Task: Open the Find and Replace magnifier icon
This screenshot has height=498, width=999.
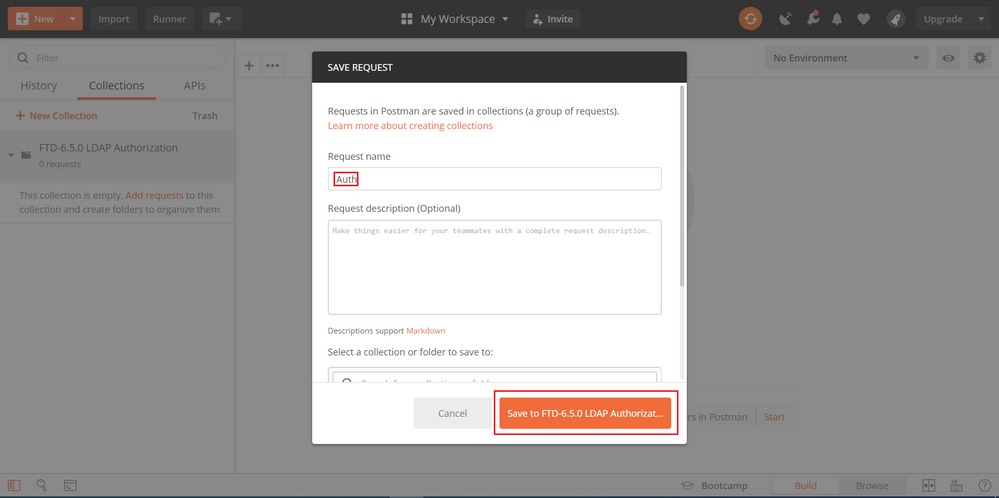Action: point(42,485)
